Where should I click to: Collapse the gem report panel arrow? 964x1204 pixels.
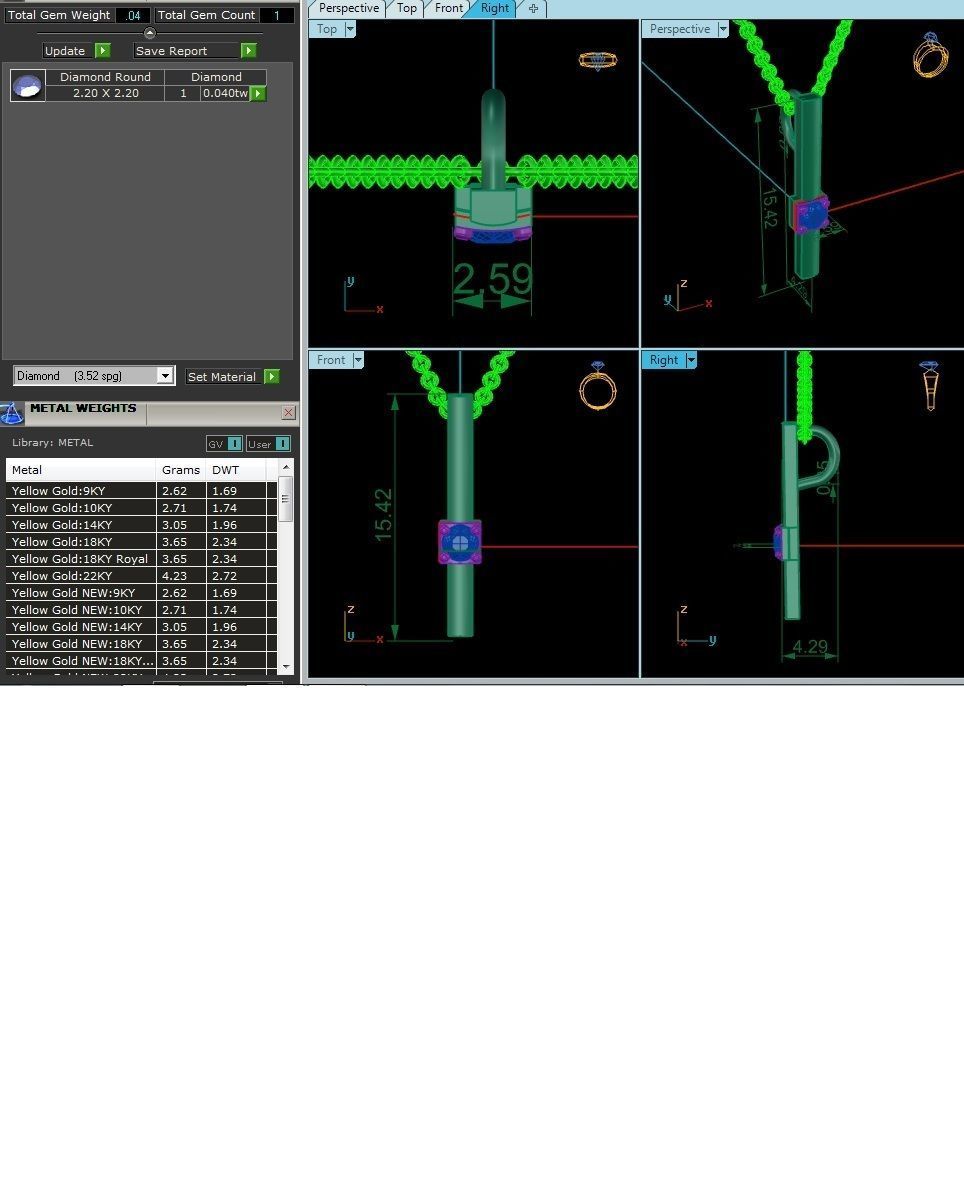click(x=150, y=33)
